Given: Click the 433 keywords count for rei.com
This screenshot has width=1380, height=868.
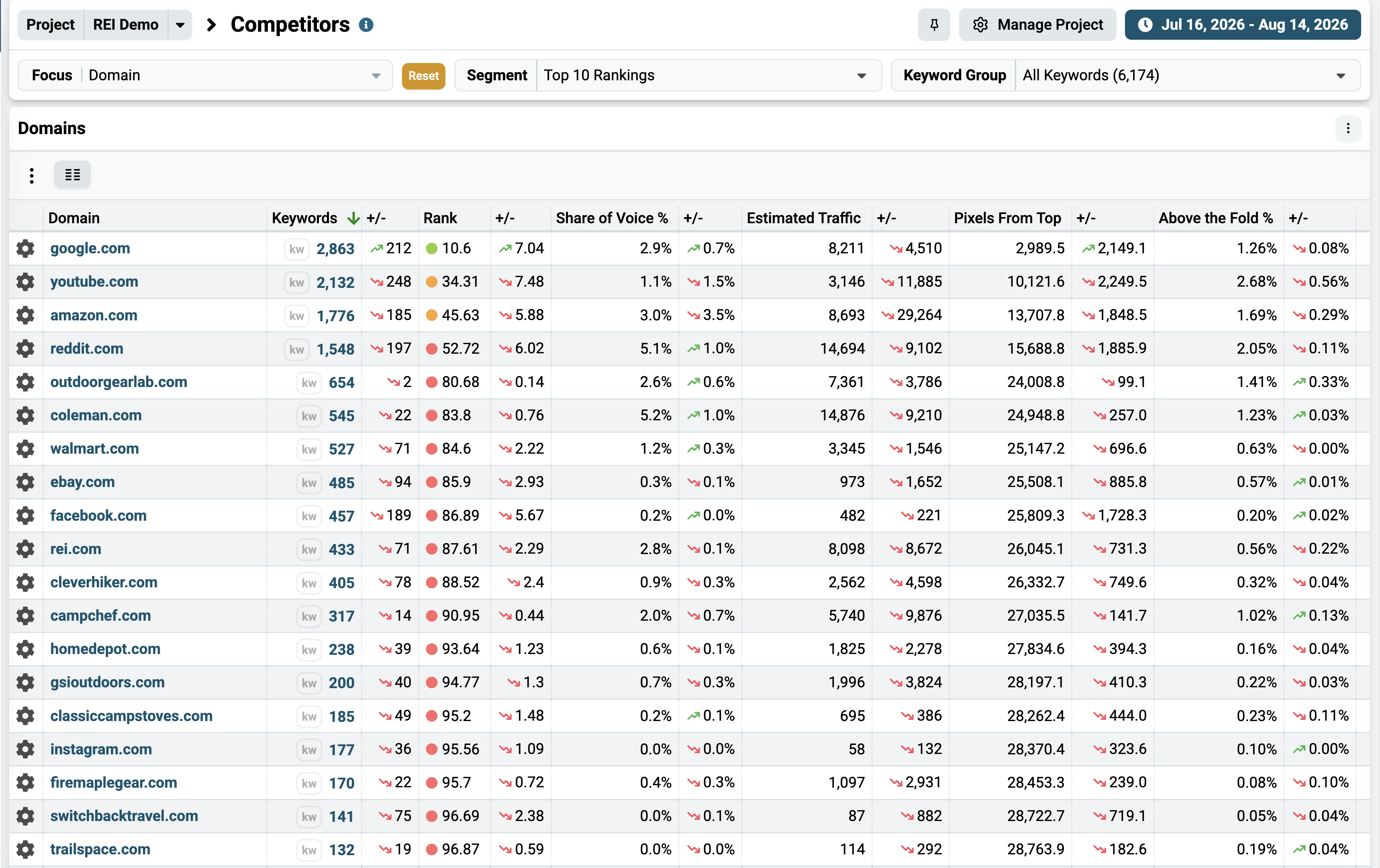Looking at the screenshot, I should [x=341, y=550].
